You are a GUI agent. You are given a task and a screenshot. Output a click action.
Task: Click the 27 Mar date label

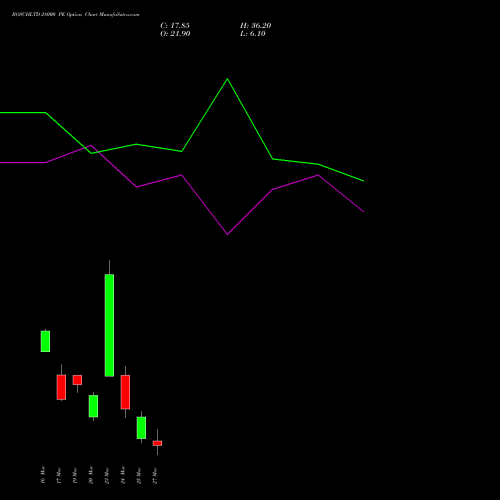click(x=155, y=475)
